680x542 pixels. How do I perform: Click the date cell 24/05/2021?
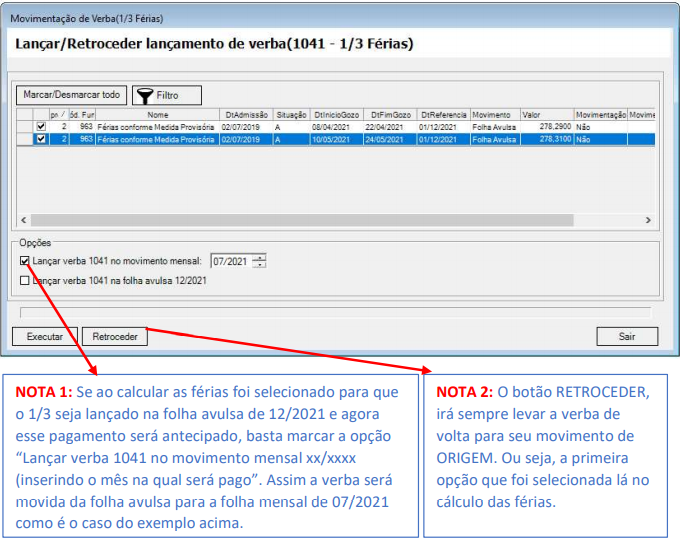(390, 139)
